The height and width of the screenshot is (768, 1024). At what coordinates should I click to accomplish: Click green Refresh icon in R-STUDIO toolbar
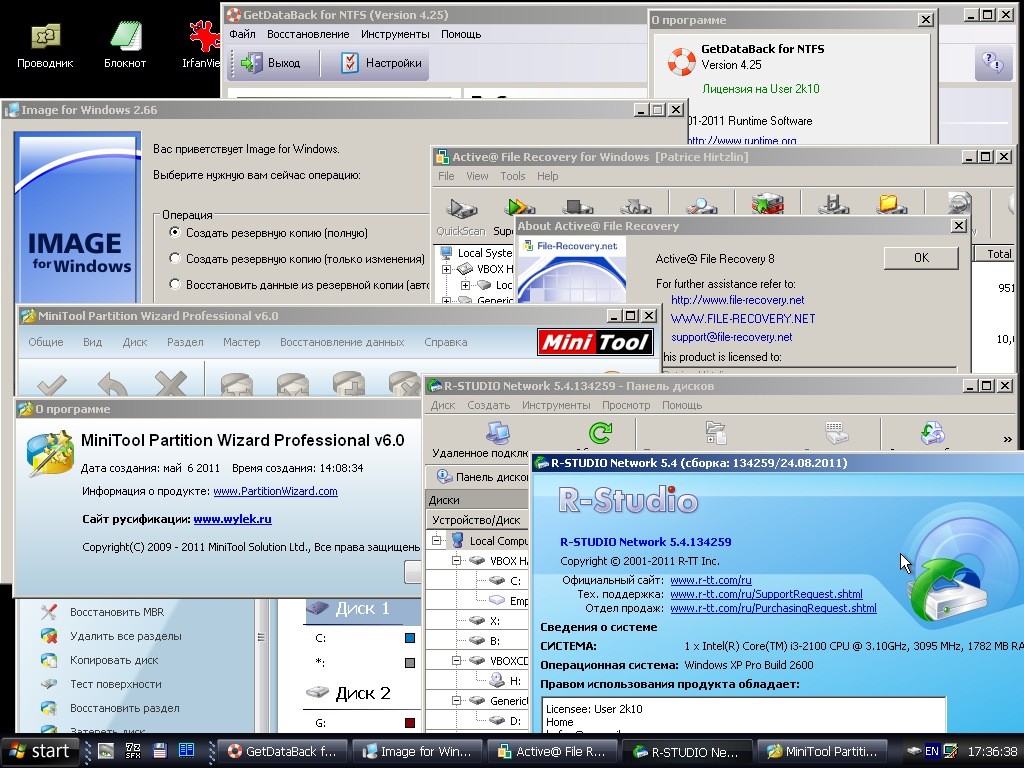(600, 432)
